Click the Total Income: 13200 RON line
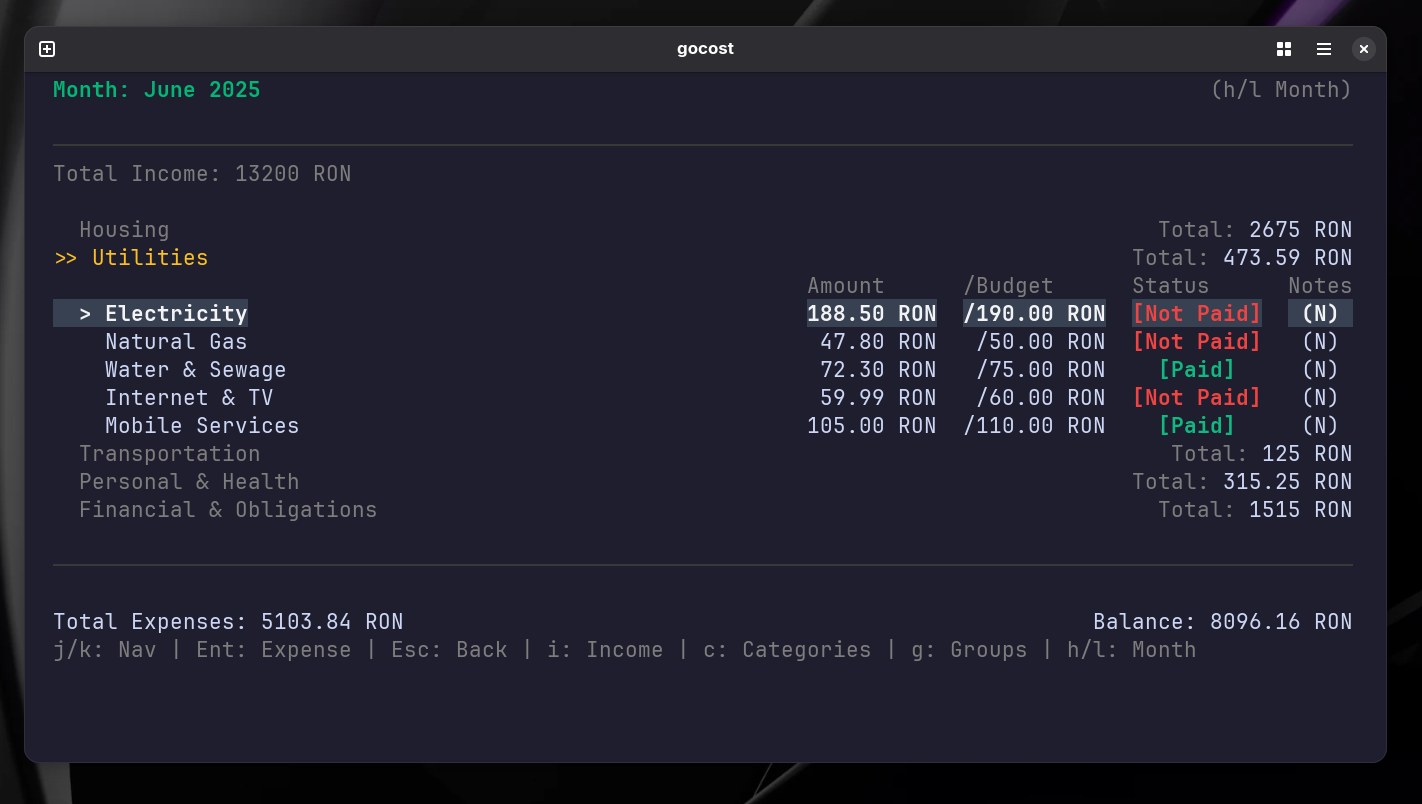Screen dimensions: 1422x804 coord(202,174)
